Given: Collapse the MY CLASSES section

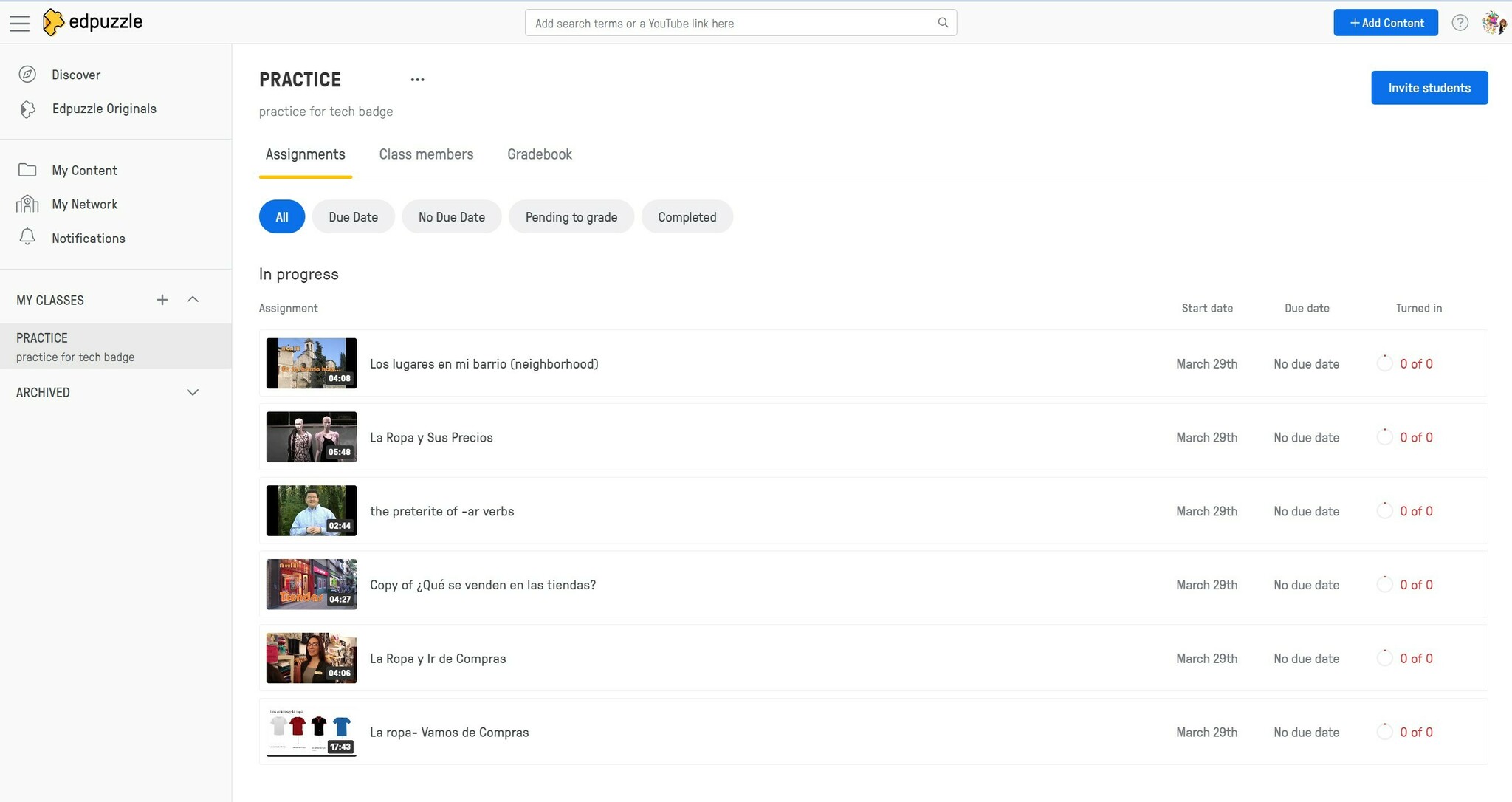Looking at the screenshot, I should [x=193, y=300].
